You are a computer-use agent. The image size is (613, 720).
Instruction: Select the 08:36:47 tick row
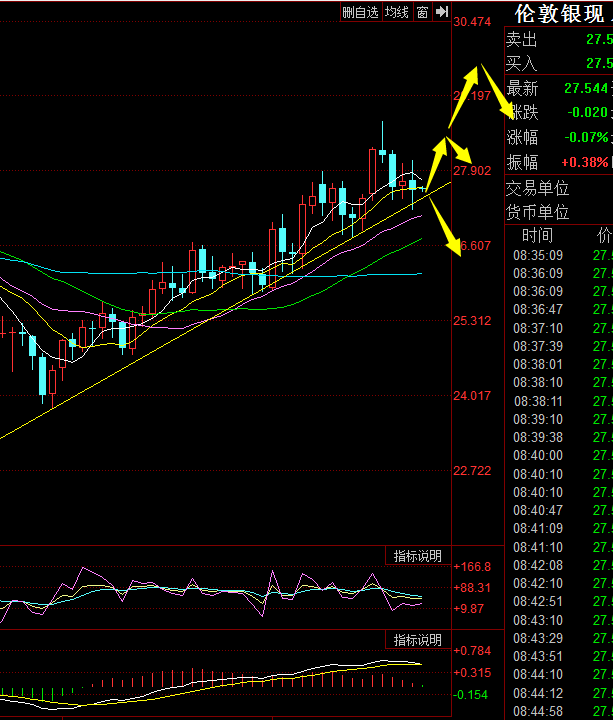click(x=563, y=309)
